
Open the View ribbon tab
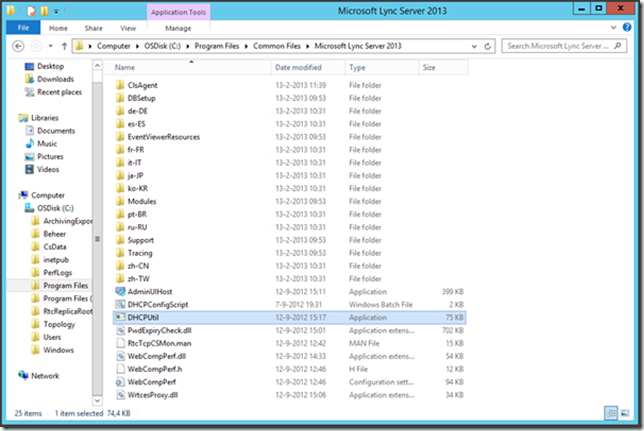pyautogui.click(x=128, y=28)
